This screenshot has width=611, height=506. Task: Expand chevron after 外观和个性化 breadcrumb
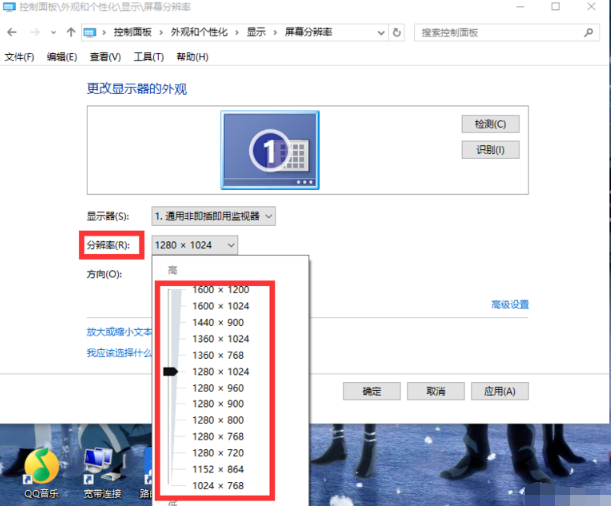point(237,33)
